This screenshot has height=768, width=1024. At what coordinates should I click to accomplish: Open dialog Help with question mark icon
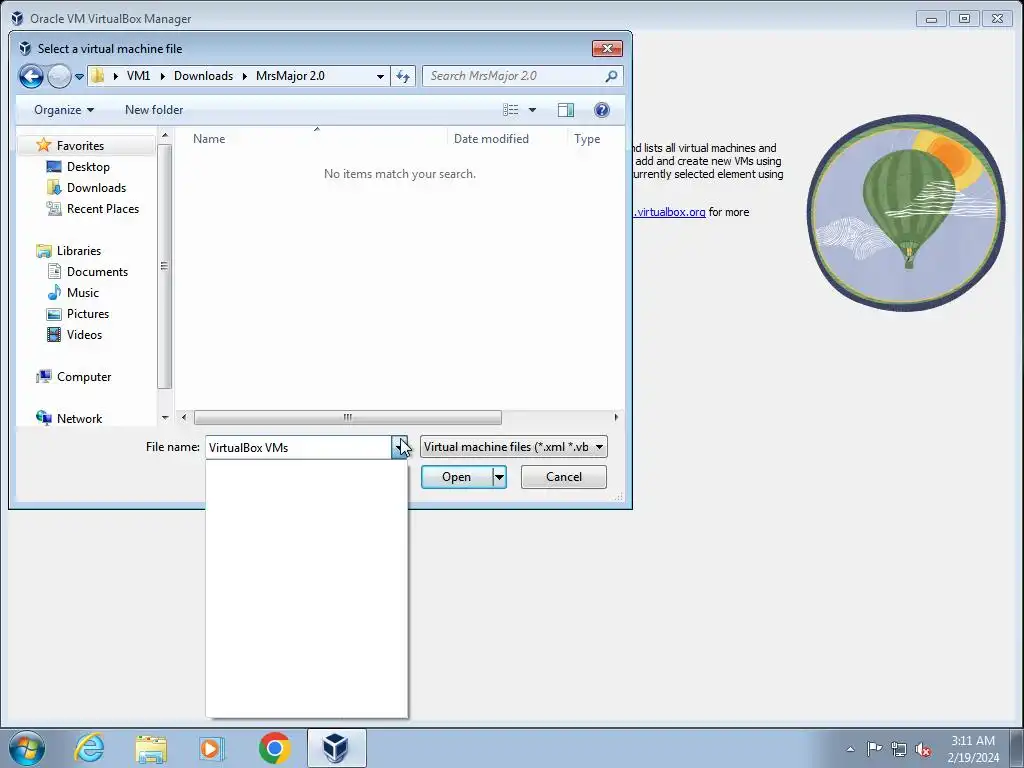click(601, 110)
